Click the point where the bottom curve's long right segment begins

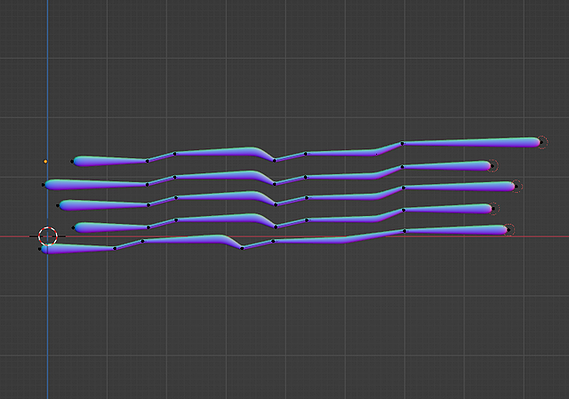(x=404, y=231)
